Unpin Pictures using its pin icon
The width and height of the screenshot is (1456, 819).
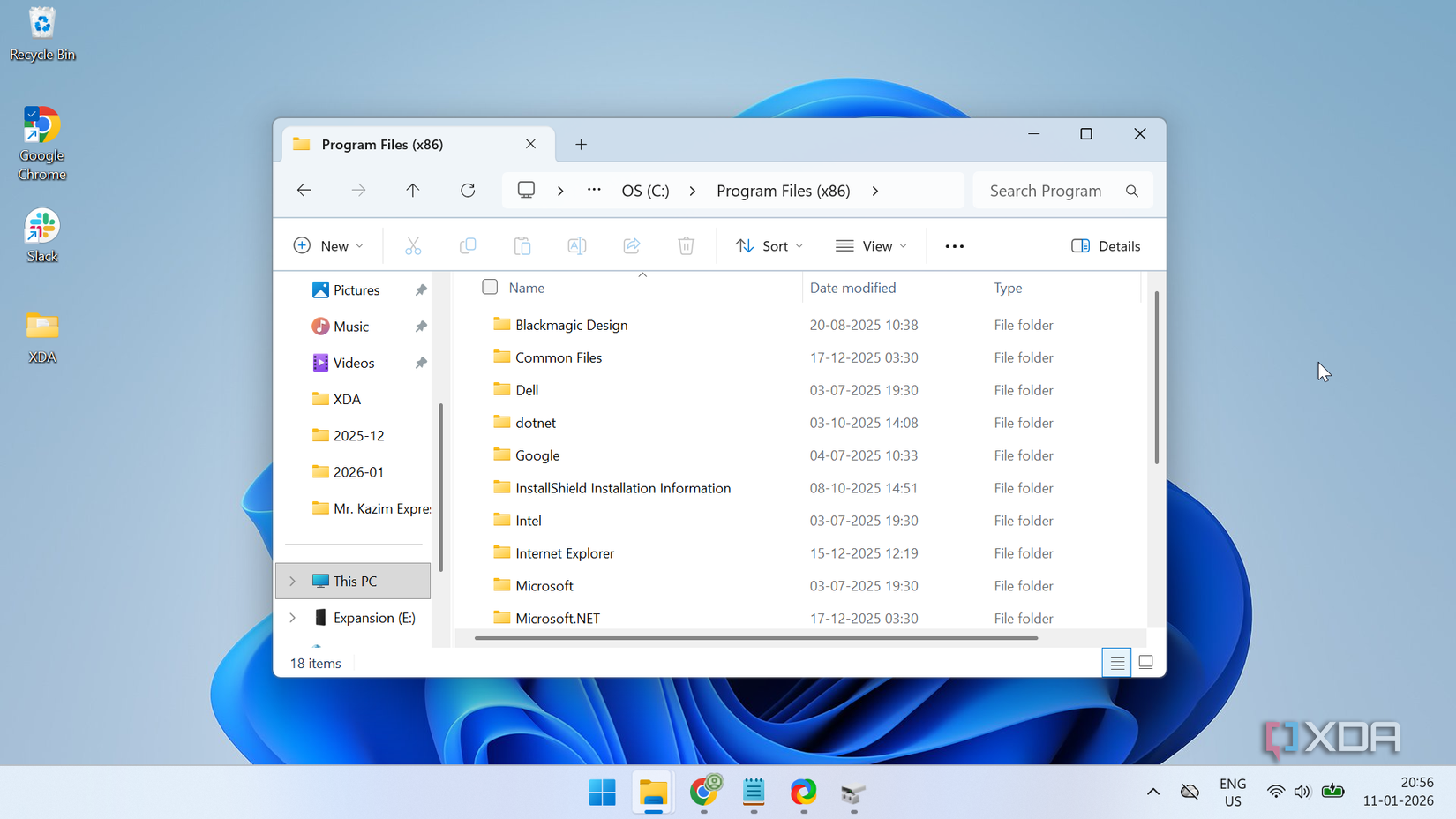420,289
